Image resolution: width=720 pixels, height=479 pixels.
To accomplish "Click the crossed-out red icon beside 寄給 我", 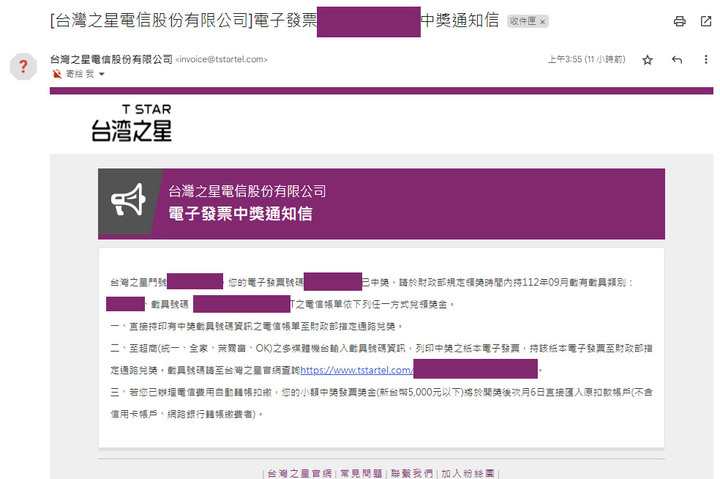I will click(57, 74).
